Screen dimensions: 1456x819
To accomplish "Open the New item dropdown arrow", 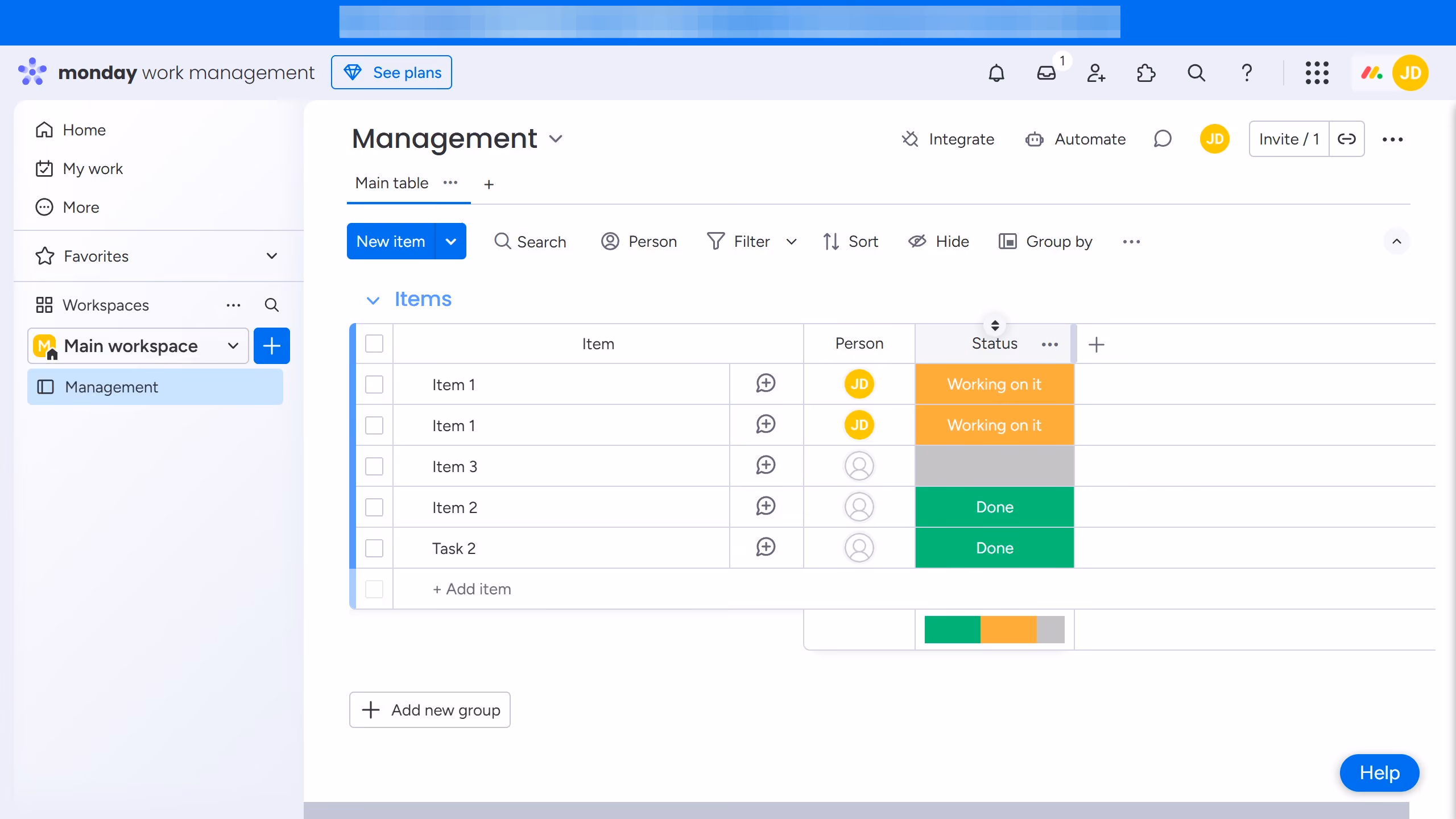I will point(451,241).
